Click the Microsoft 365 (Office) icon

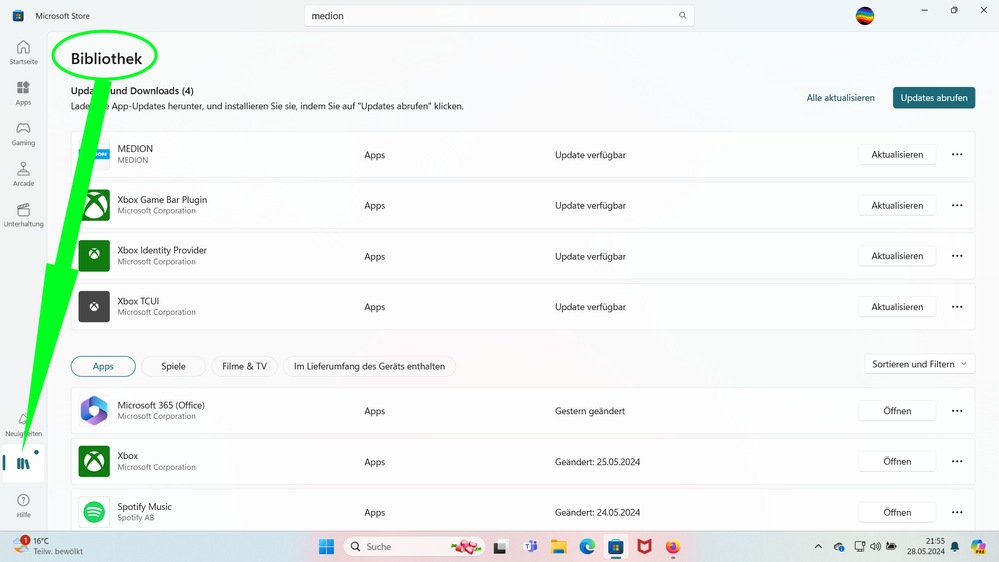(x=94, y=410)
